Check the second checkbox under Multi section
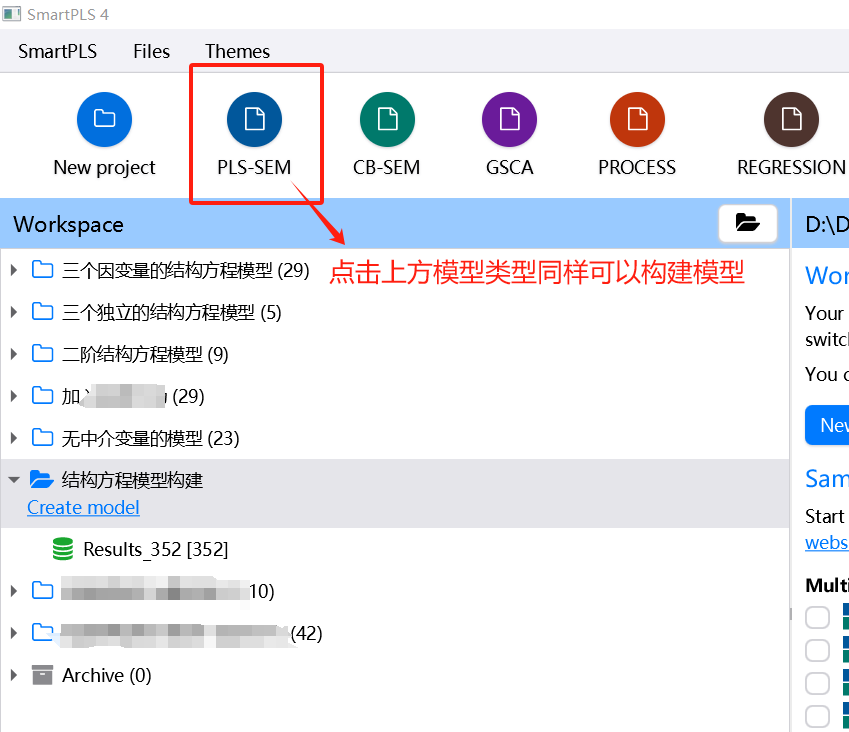This screenshot has height=732, width=849. click(818, 650)
